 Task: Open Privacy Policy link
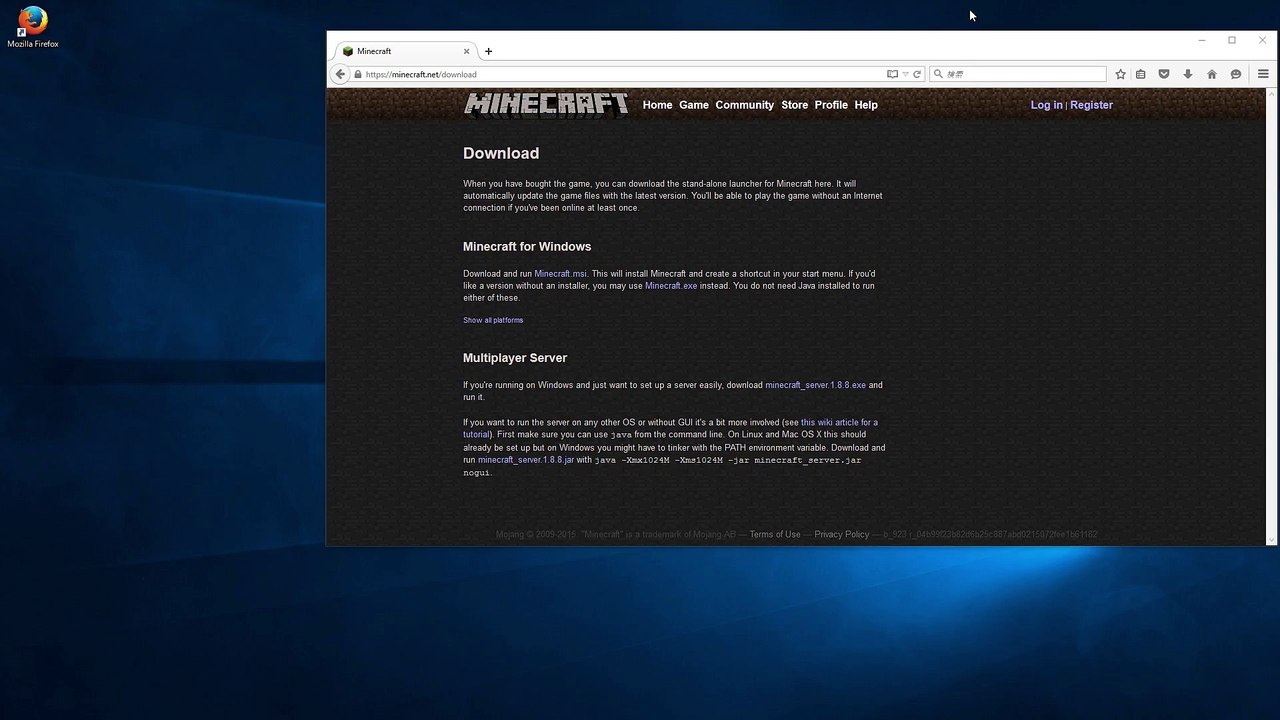click(x=842, y=534)
